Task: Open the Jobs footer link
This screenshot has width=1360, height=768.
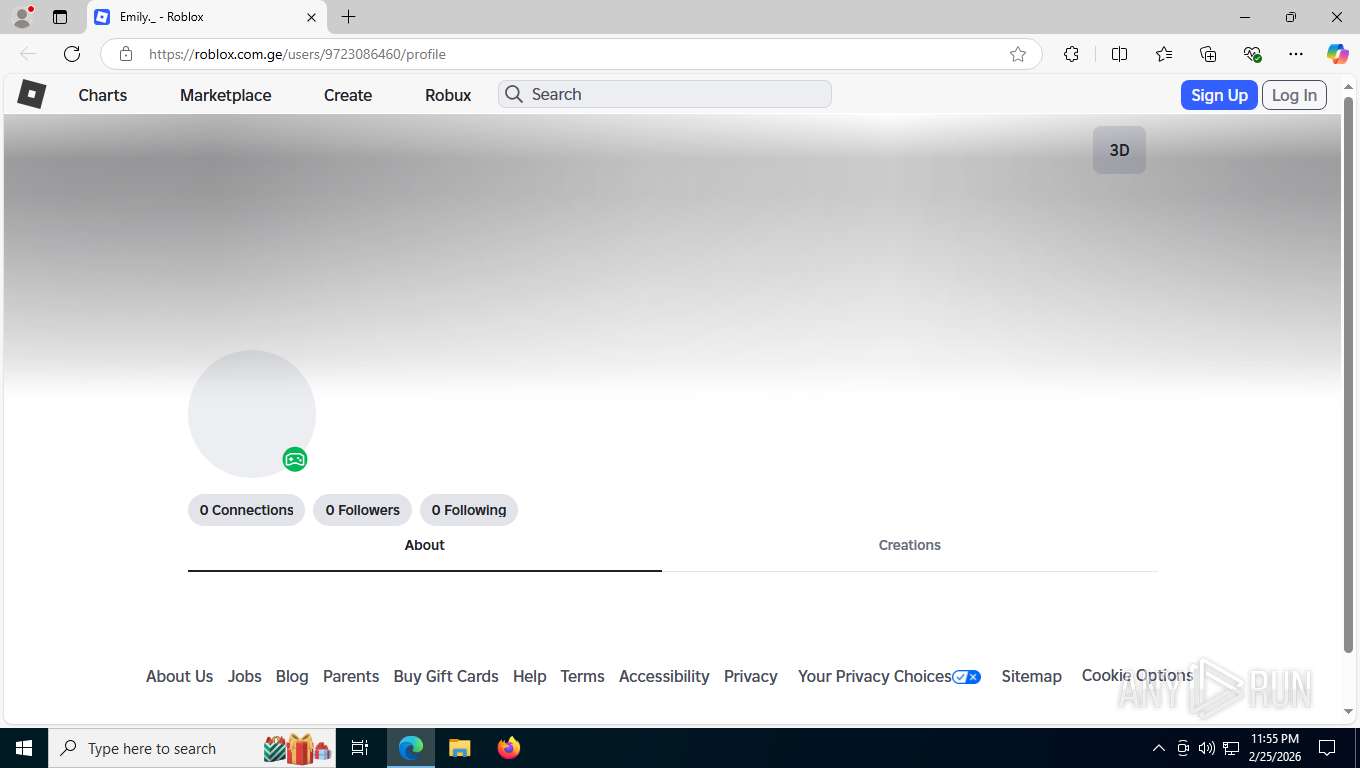Action: pyautogui.click(x=244, y=677)
